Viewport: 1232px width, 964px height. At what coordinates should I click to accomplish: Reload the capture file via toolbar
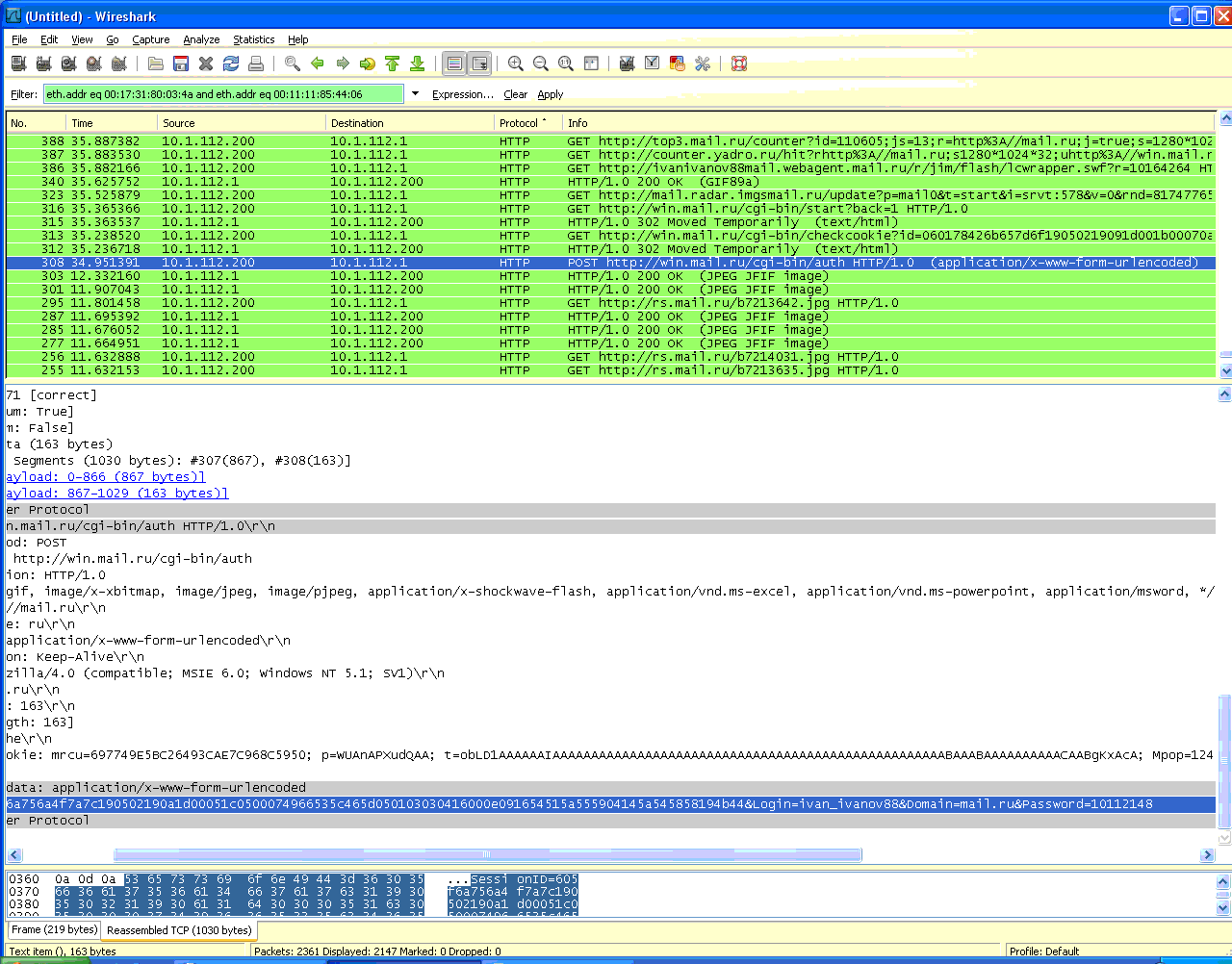pyautogui.click(x=231, y=63)
